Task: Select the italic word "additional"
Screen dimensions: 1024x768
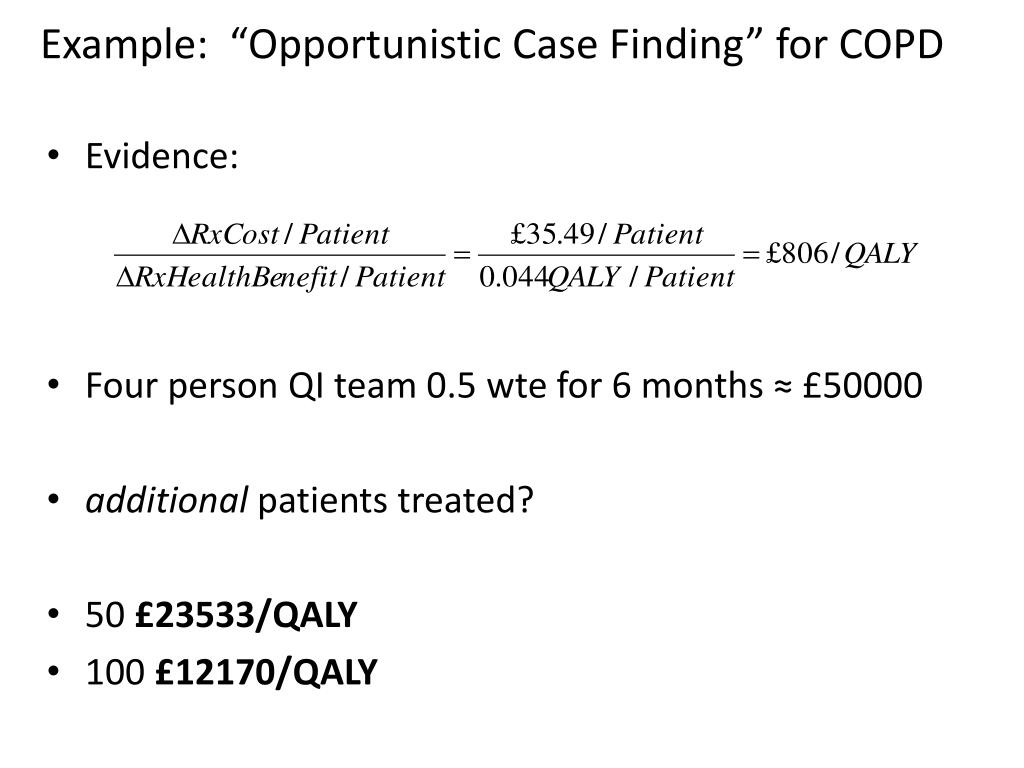Action: pos(166,500)
